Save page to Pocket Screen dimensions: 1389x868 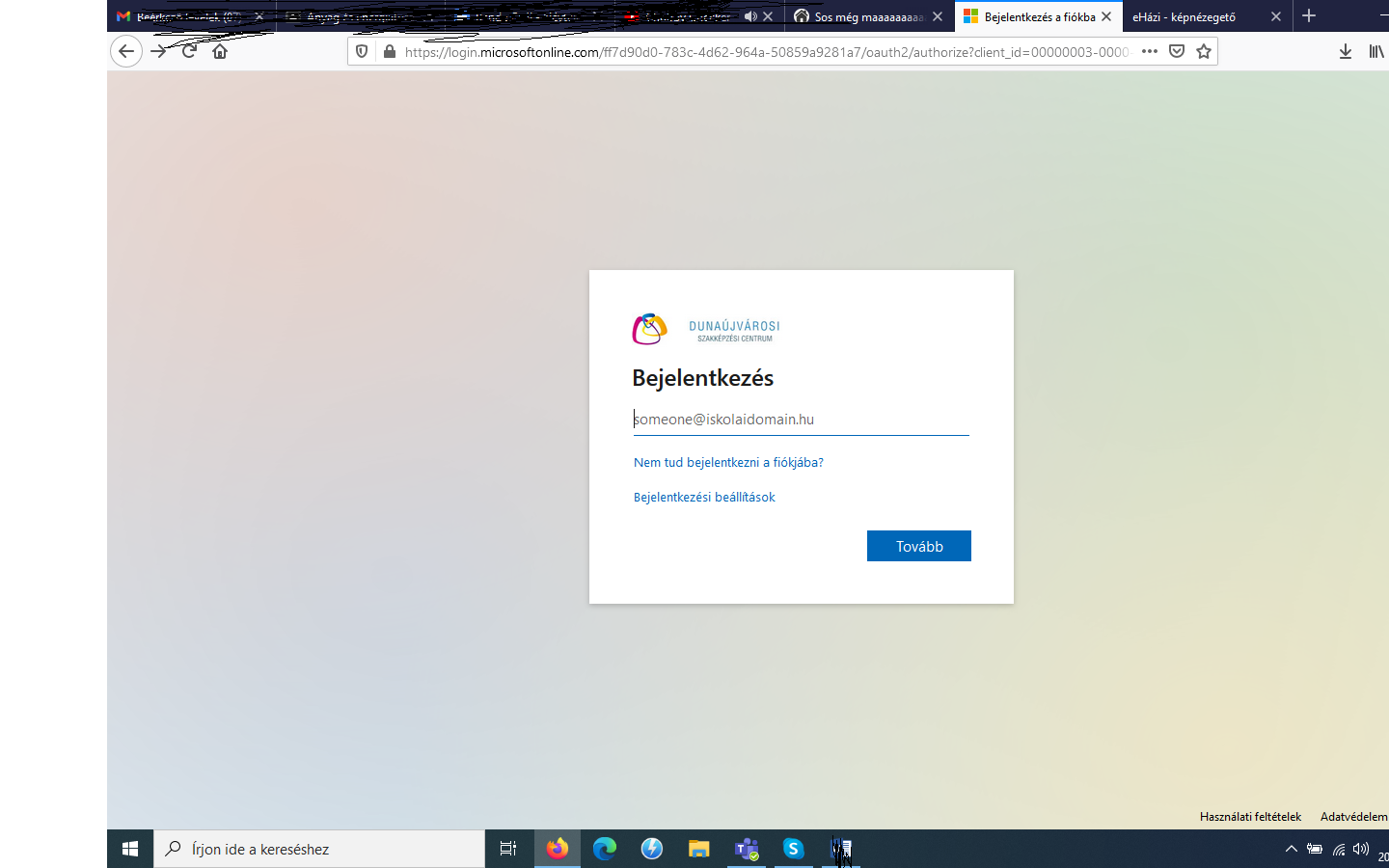(1177, 51)
